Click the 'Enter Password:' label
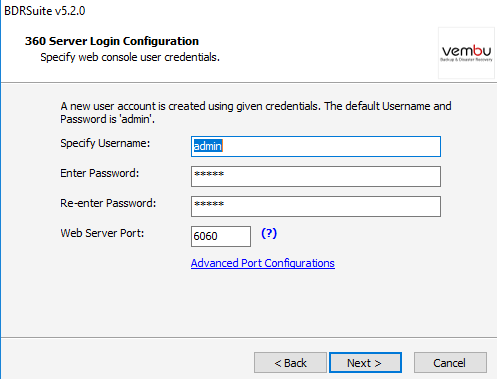The image size is (497, 379). 99,173
